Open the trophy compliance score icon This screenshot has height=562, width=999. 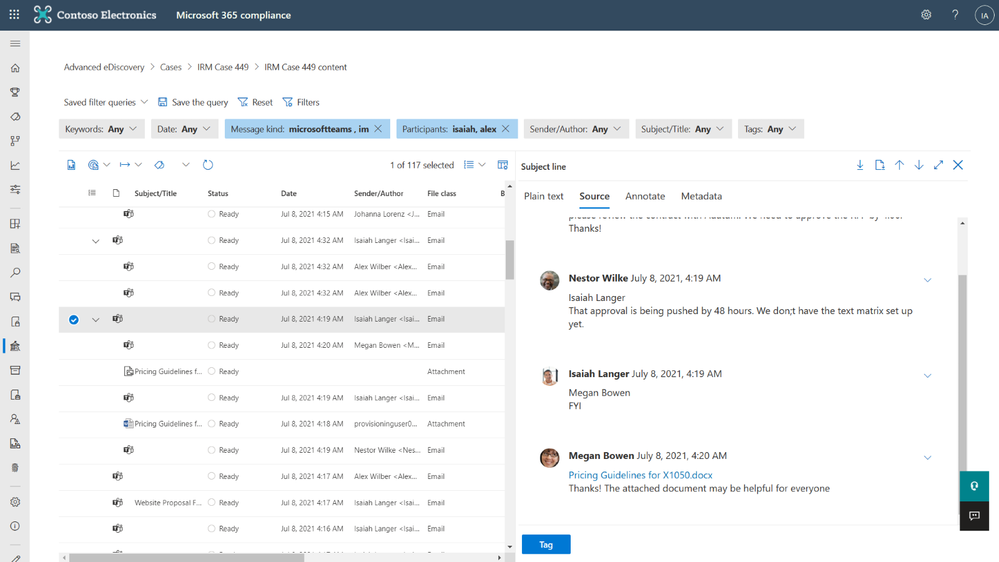pyautogui.click(x=15, y=92)
